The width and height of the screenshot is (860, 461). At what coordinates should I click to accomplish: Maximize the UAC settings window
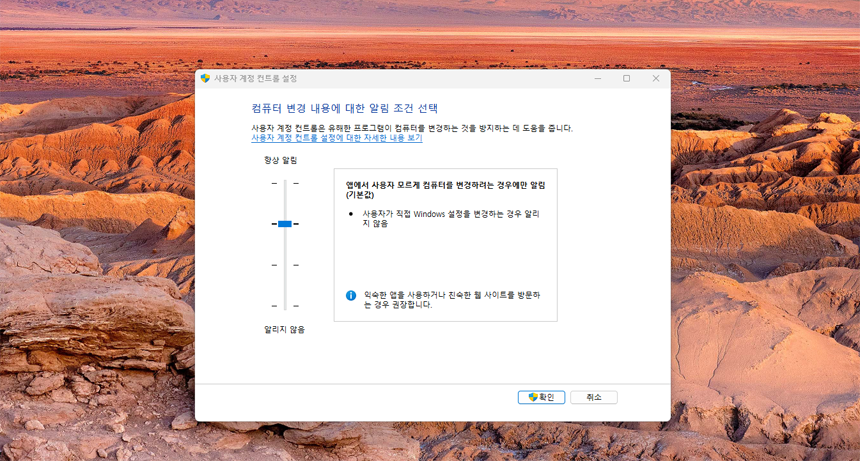(626, 78)
